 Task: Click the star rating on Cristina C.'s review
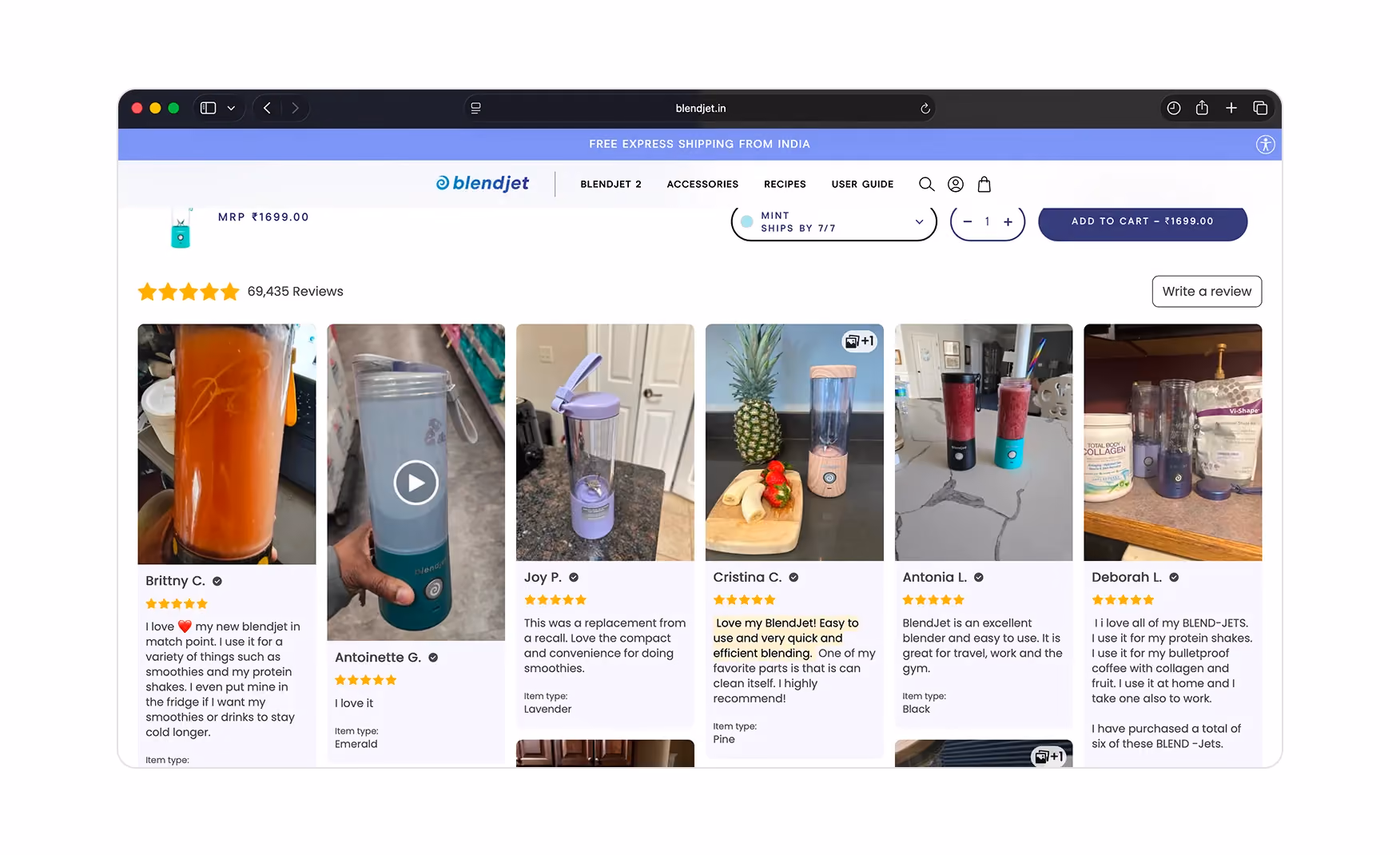tap(745, 600)
